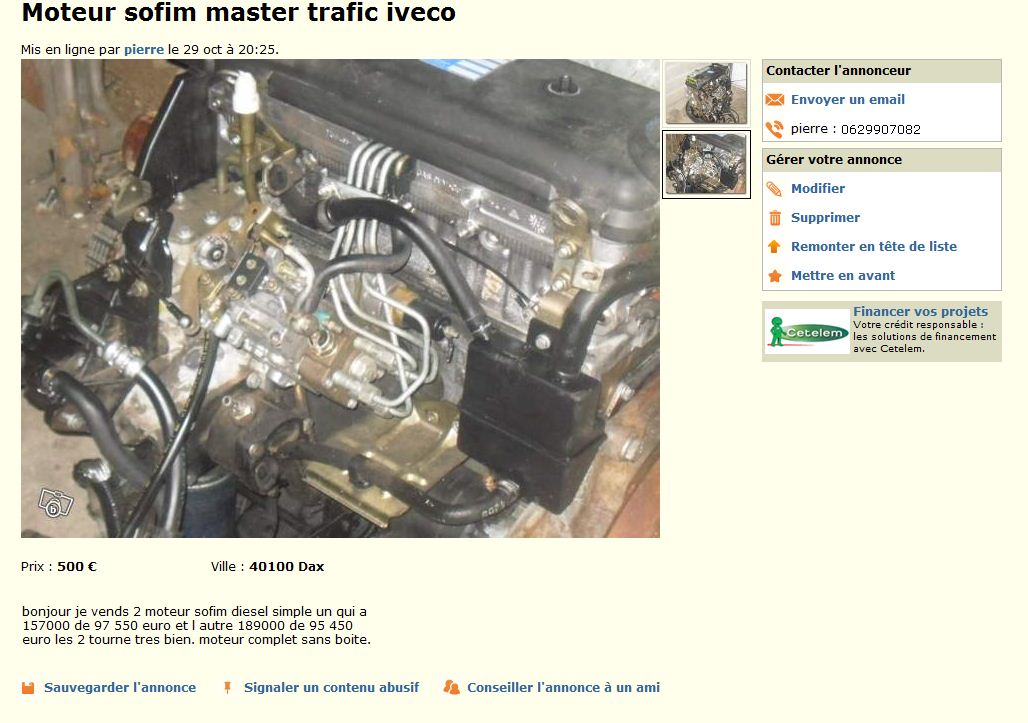Select the first engine thumbnail
Screen dimensions: 1028x723
(x=706, y=92)
